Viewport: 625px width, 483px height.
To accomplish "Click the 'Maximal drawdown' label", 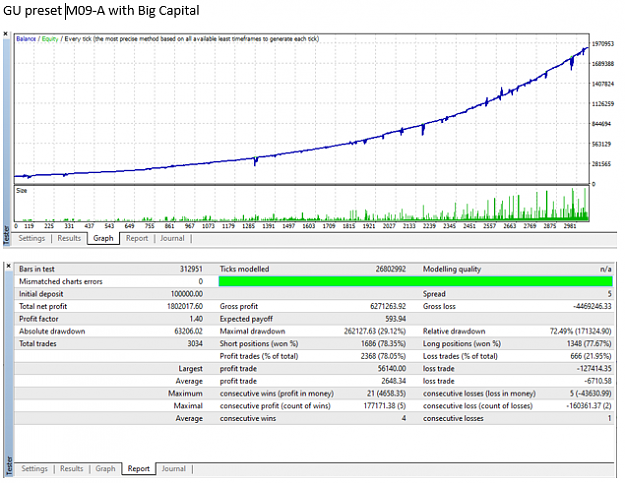I will (x=252, y=331).
